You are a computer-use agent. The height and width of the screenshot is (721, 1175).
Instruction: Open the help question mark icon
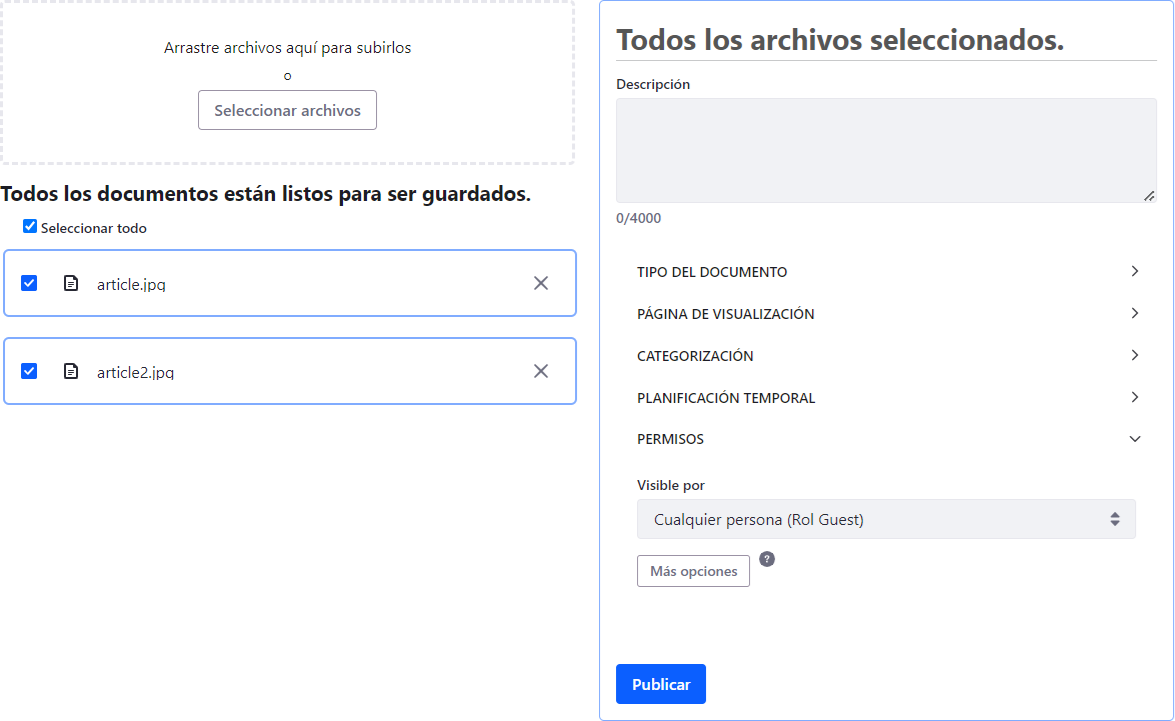point(767,559)
